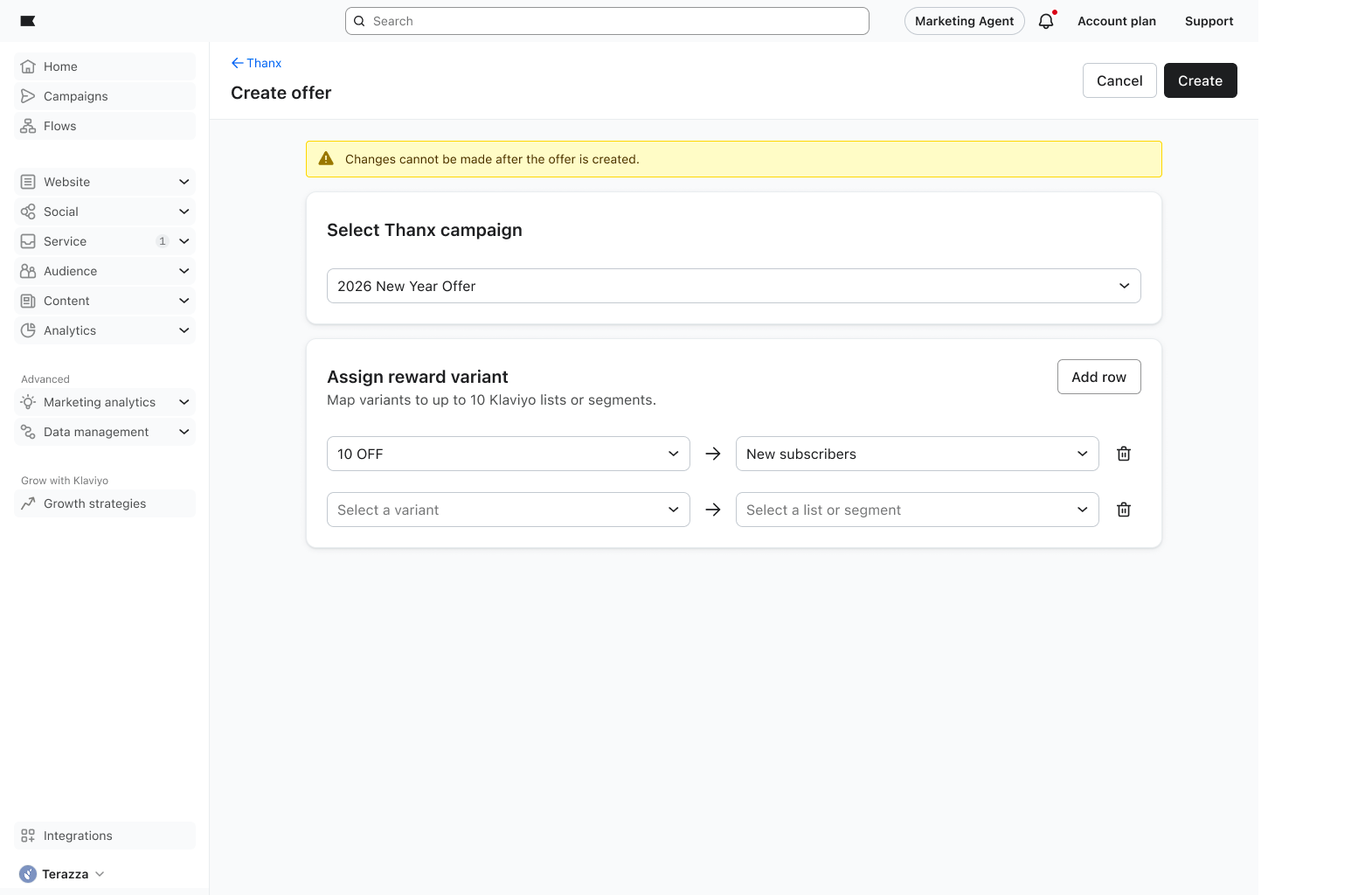
Task: Expand Marketing analytics in sidebar
Action: click(105, 402)
